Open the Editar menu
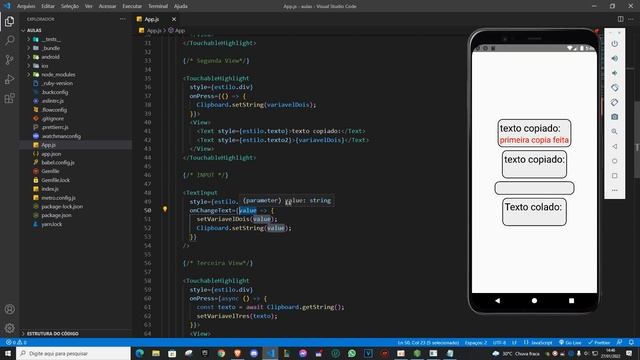Image resolution: width=640 pixels, height=360 pixels. tap(48, 6)
